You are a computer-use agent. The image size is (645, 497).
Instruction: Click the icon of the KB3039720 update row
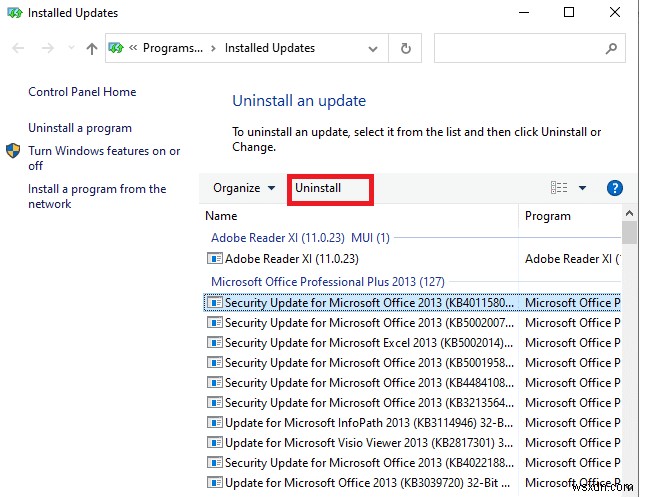[215, 482]
